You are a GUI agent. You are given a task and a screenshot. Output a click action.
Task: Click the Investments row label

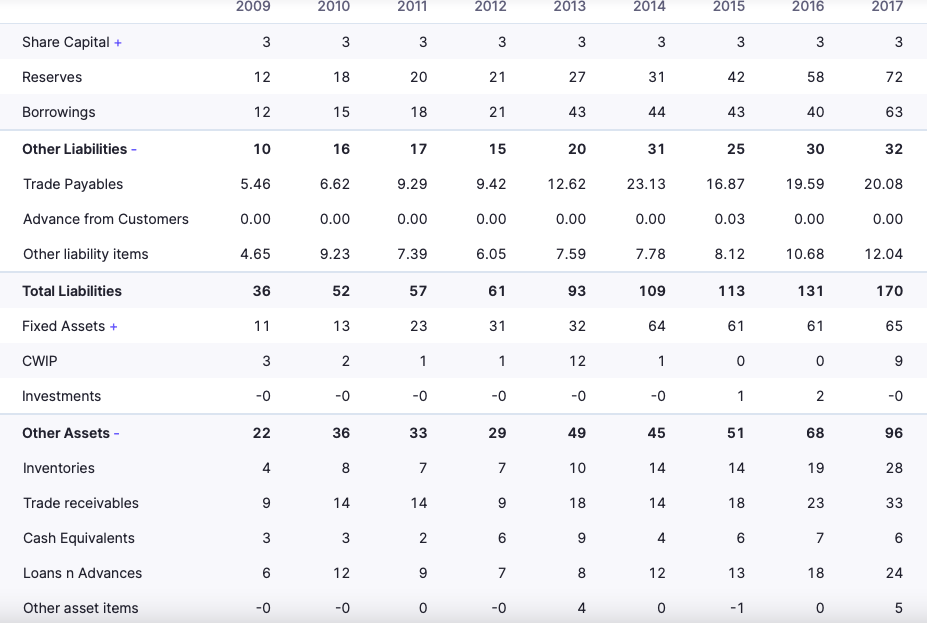click(x=62, y=396)
